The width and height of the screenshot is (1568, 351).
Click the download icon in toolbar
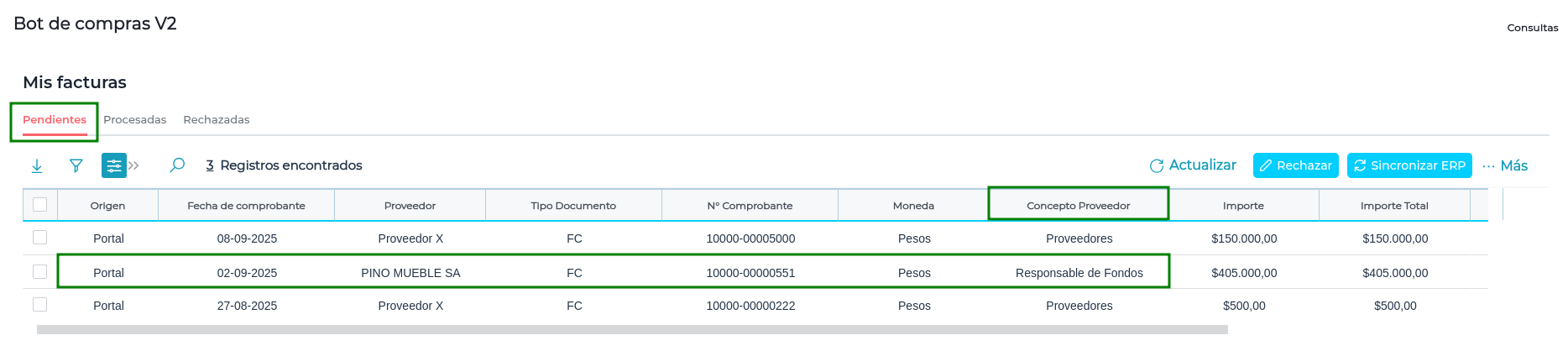pyautogui.click(x=37, y=166)
